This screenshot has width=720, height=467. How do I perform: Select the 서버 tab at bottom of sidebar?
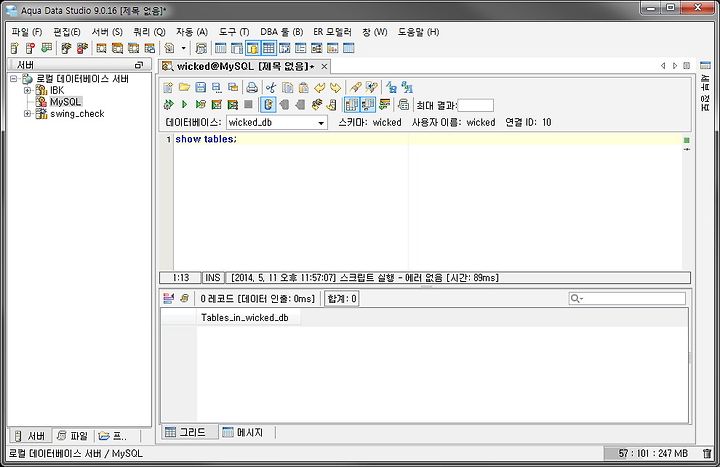click(30, 435)
